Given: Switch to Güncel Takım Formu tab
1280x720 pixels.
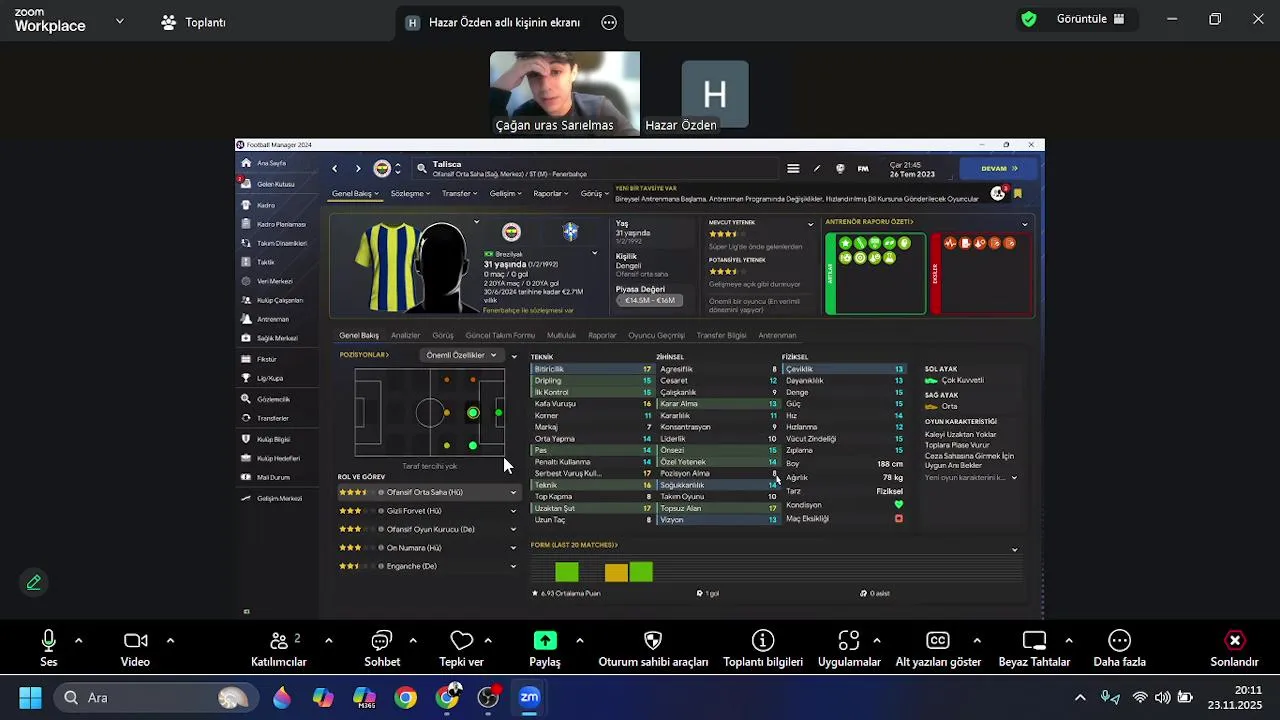Looking at the screenshot, I should 500,336.
